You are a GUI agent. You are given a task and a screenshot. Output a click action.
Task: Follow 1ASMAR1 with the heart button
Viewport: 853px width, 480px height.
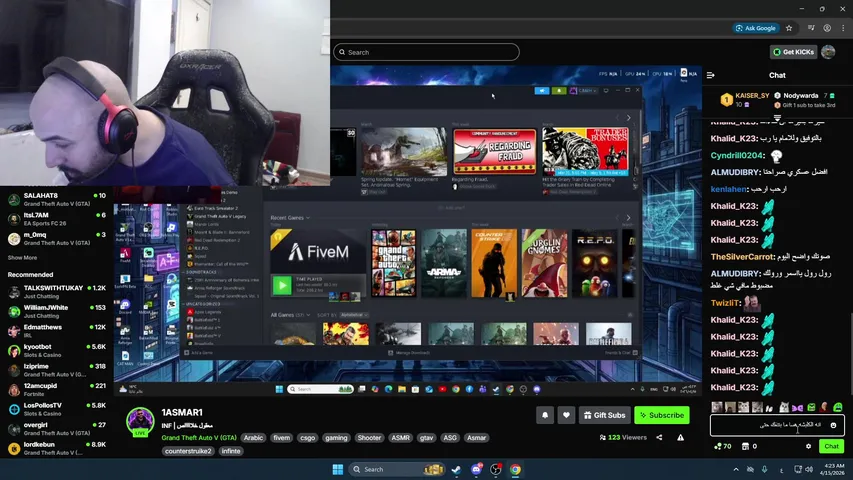pyautogui.click(x=566, y=415)
